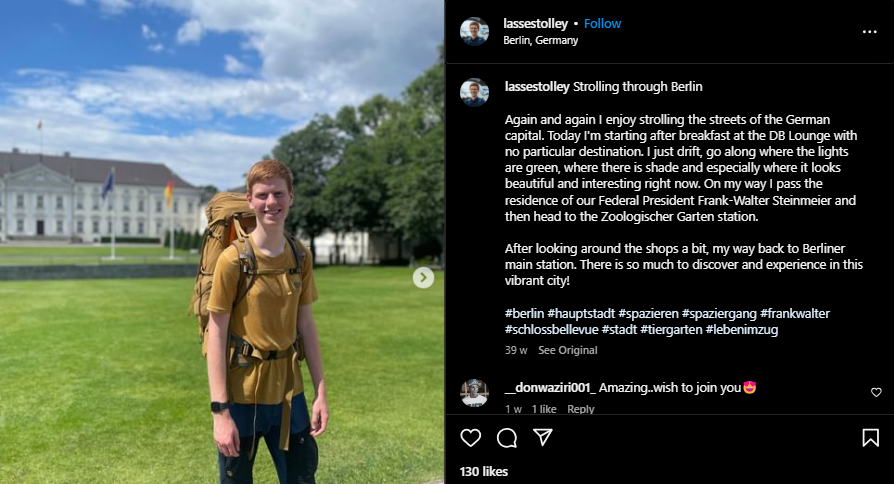Open the three-dot more options menu
The width and height of the screenshot is (894, 484).
tap(869, 32)
